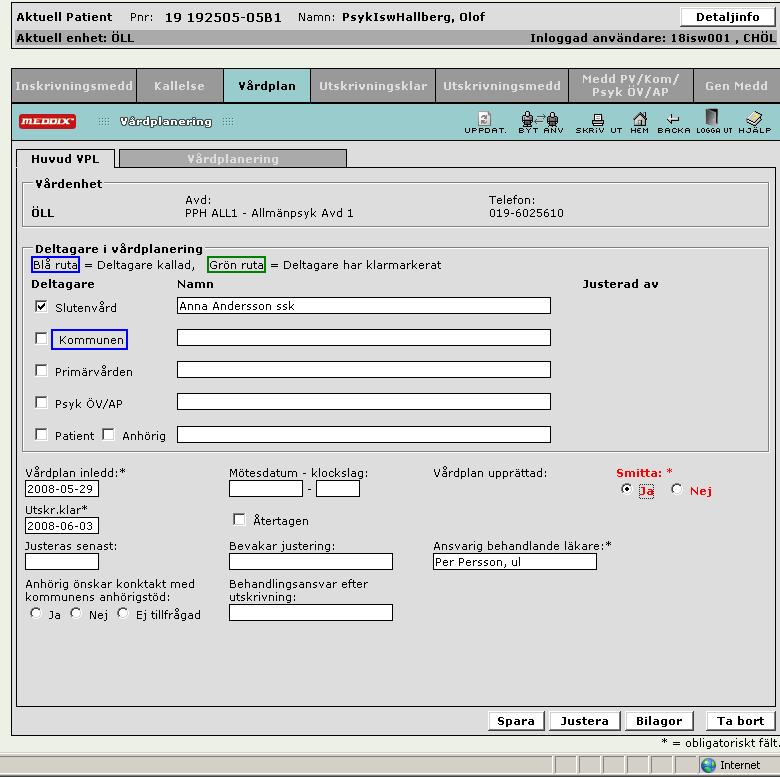Check the Kommunen participant checkbox
The height and width of the screenshot is (777, 780).
pyautogui.click(x=41, y=339)
